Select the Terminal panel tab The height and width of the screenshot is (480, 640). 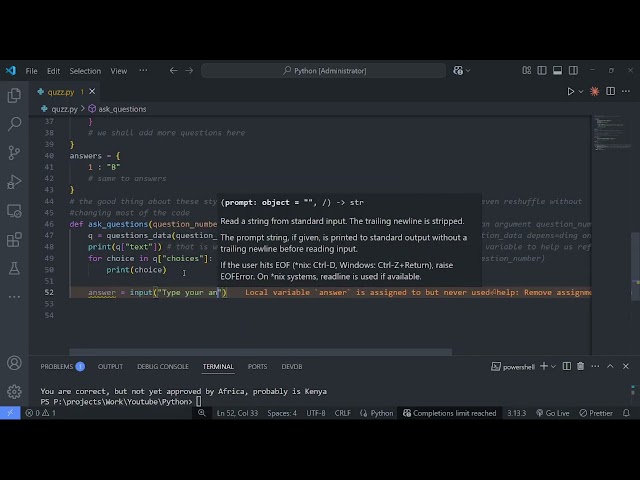218,367
